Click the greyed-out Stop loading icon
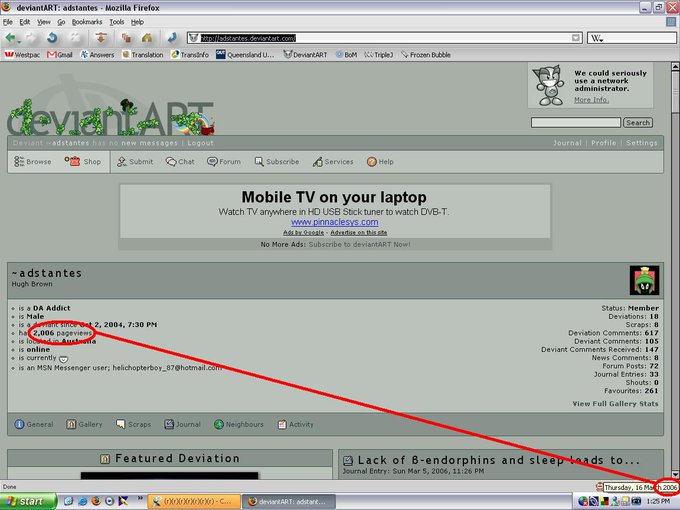The image size is (680, 510). pos(75,38)
